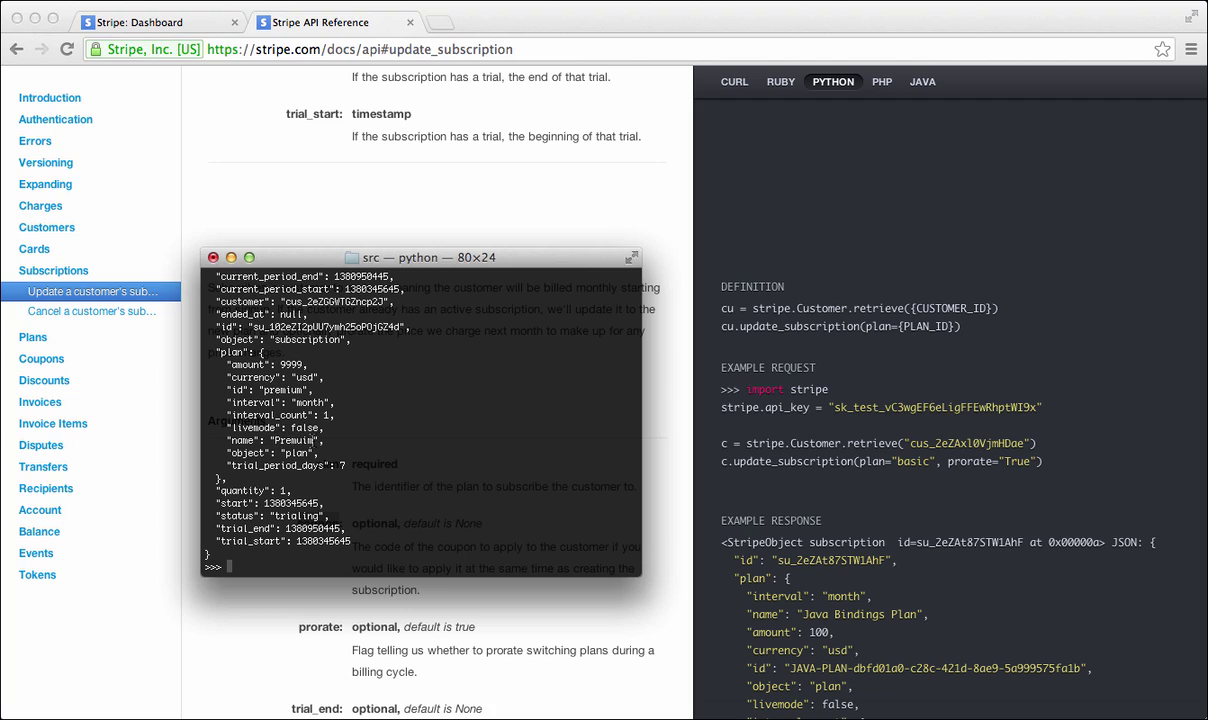This screenshot has width=1208, height=720.
Task: Go to the Errors section
Action: [35, 141]
